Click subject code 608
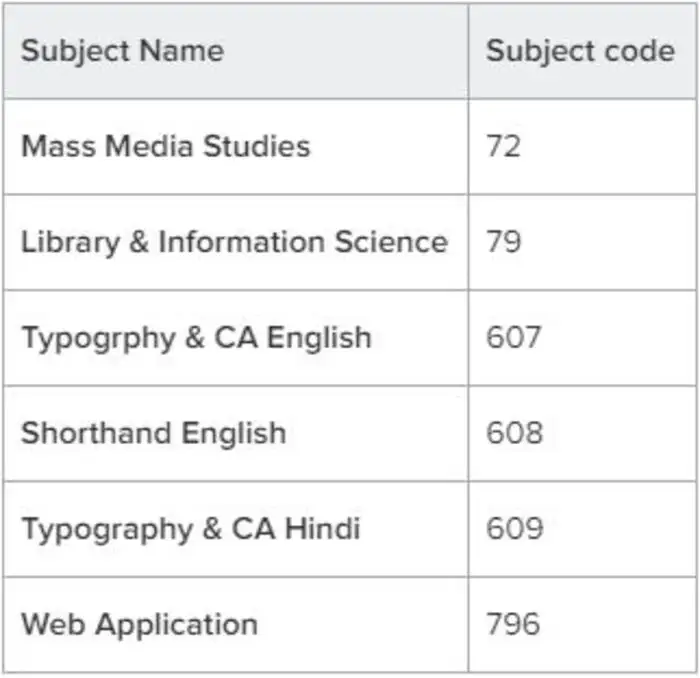The height and width of the screenshot is (678, 700). click(x=514, y=433)
